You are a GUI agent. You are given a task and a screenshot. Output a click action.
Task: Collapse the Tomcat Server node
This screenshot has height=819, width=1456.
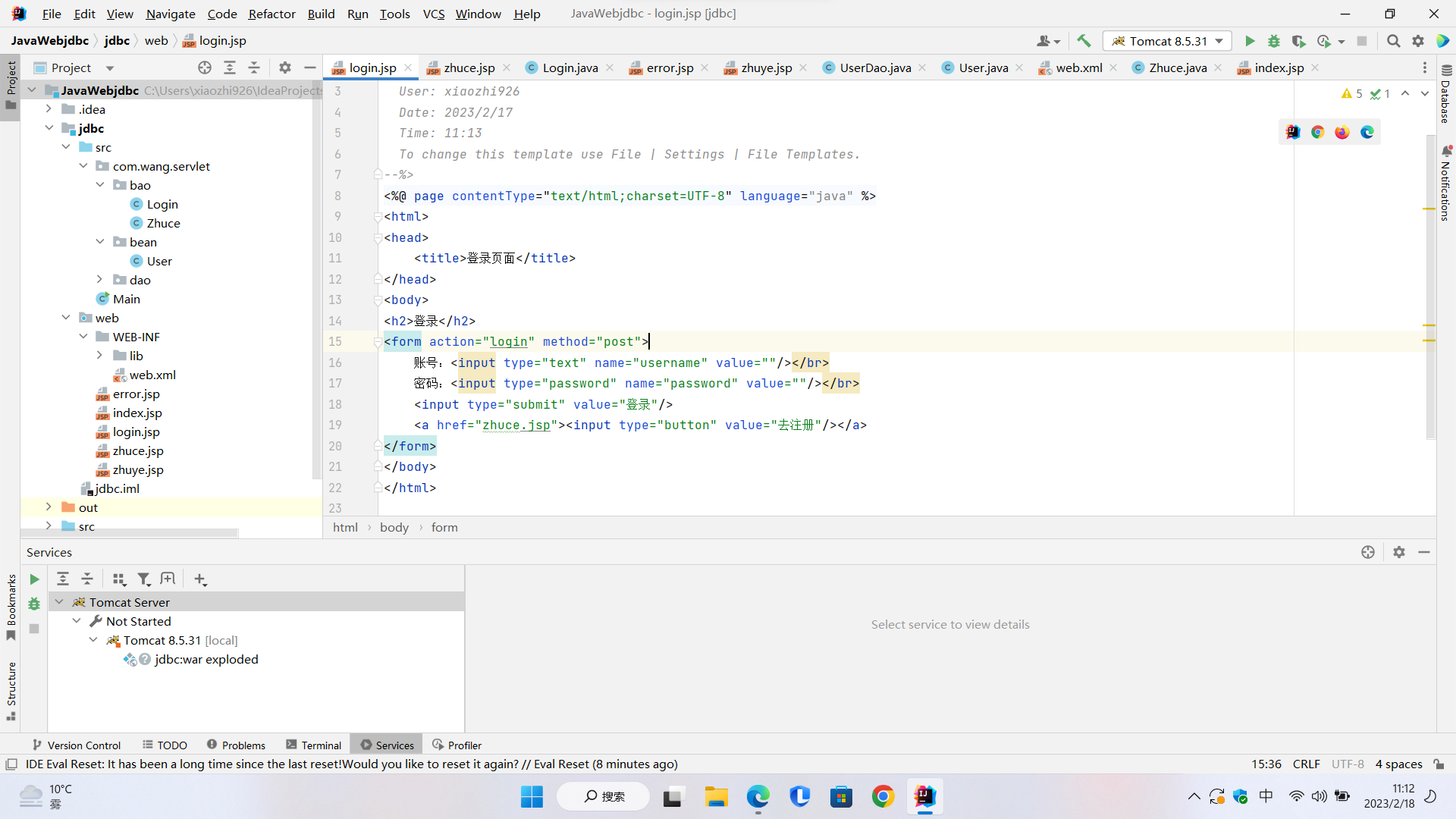pyautogui.click(x=59, y=602)
